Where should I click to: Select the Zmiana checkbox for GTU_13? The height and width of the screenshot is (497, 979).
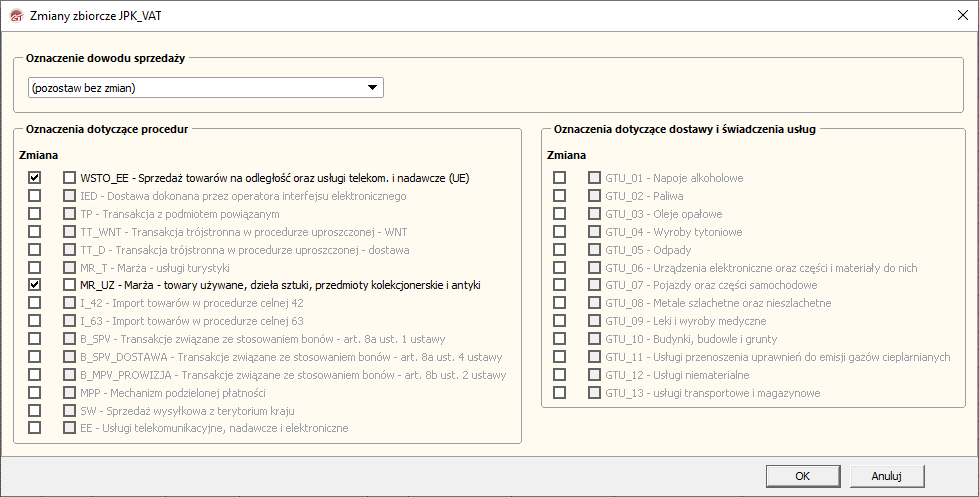pos(560,392)
